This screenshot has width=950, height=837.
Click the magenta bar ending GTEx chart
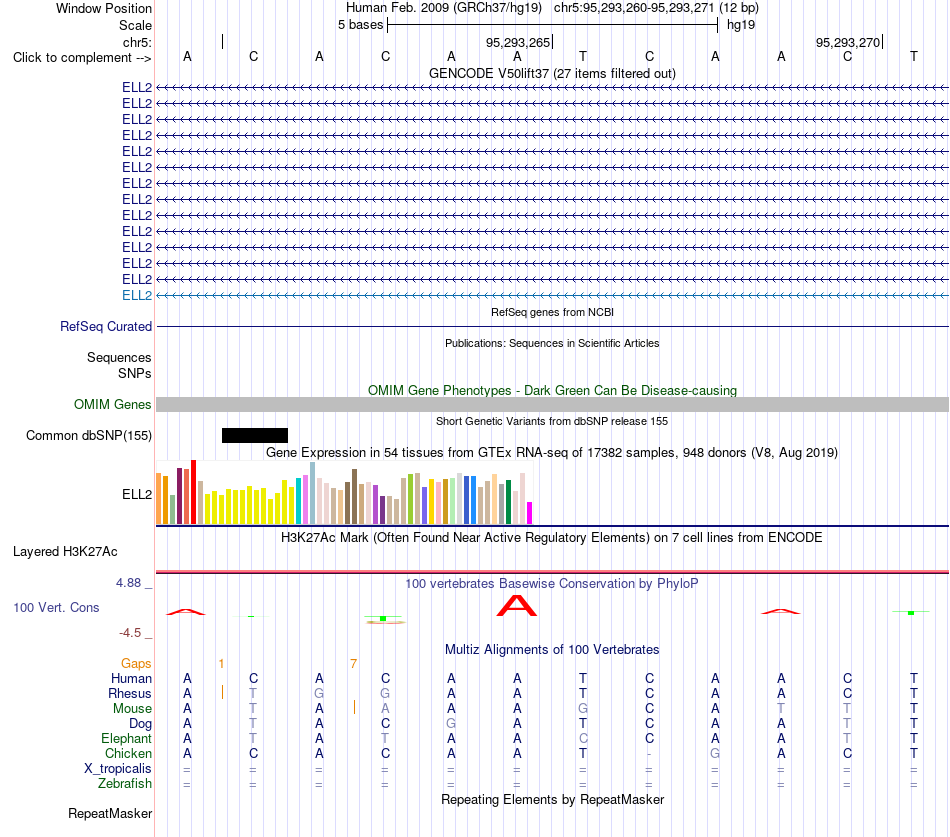point(530,513)
